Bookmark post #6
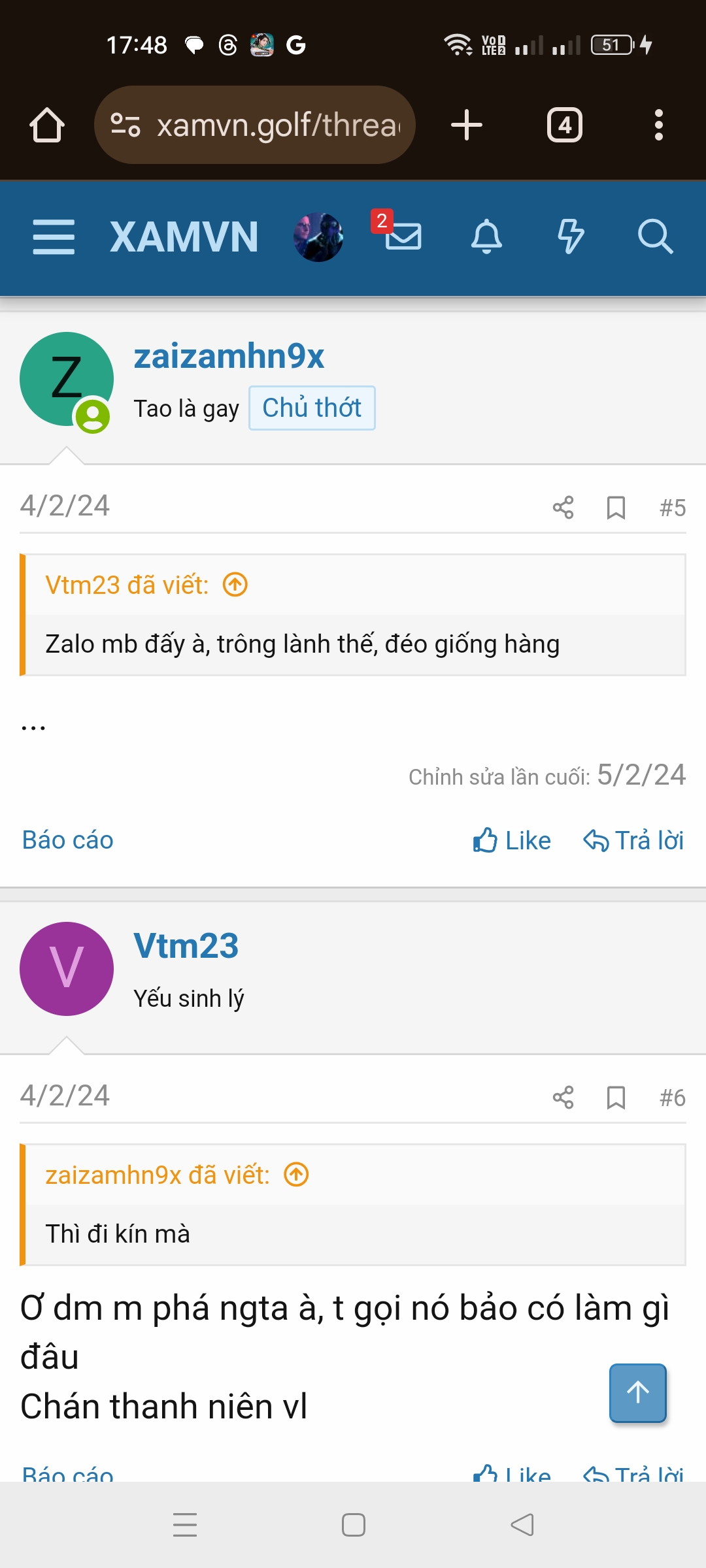The width and height of the screenshot is (706, 1568). click(x=616, y=1098)
